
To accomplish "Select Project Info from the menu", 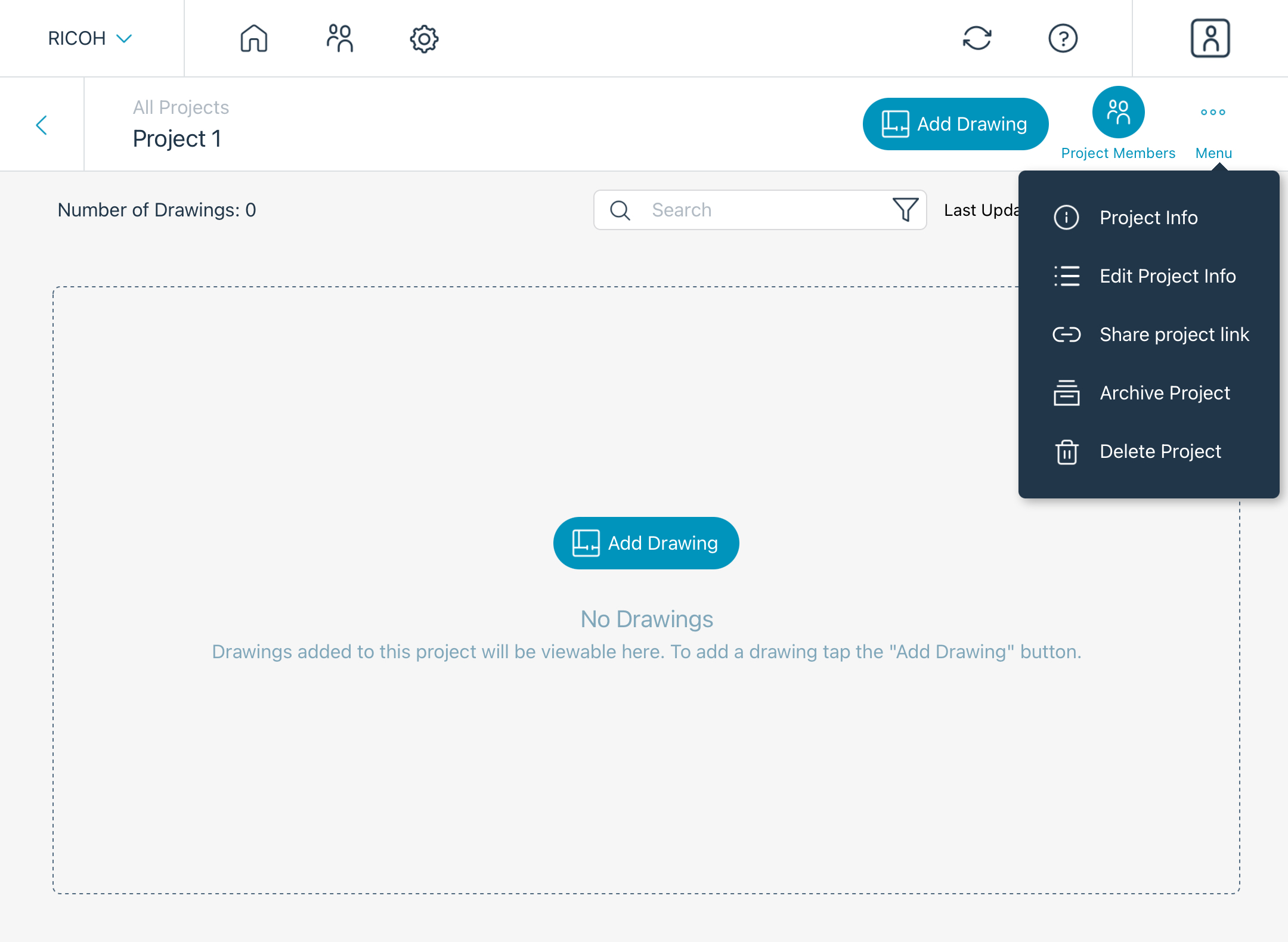I will [x=1148, y=218].
